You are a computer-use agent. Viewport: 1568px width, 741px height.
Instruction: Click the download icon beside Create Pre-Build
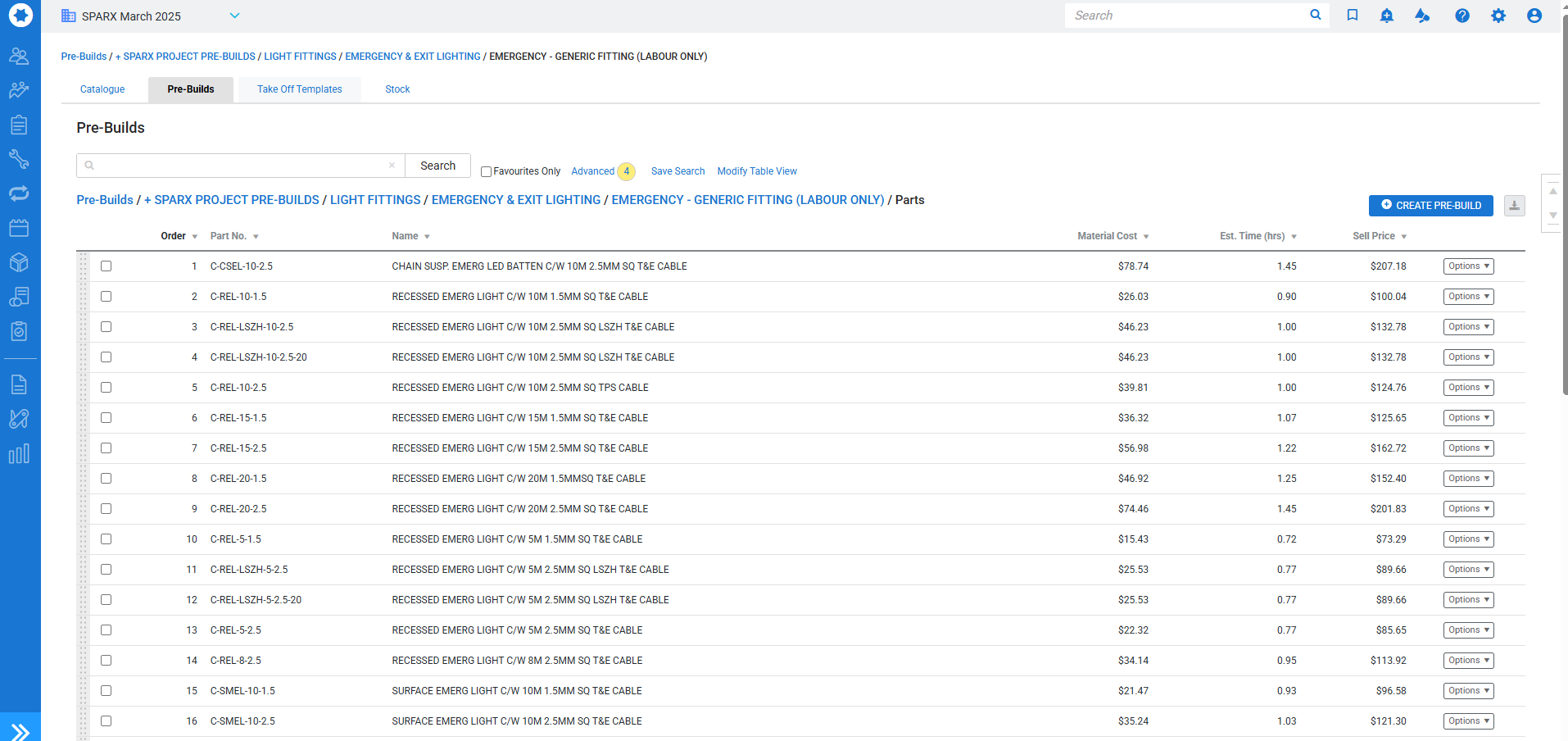(1515, 206)
